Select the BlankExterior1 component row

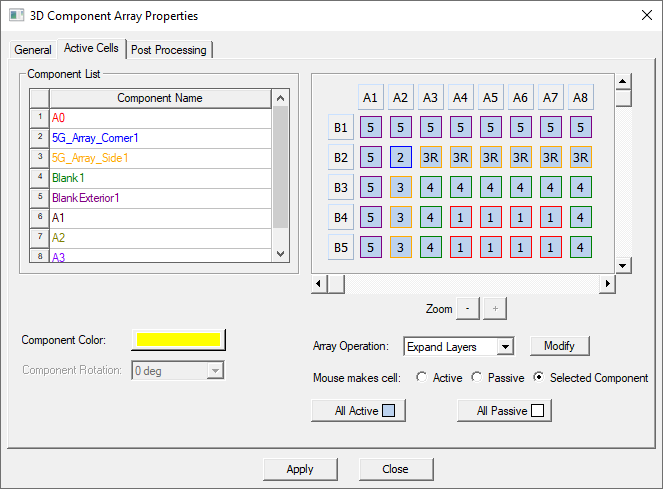point(161,198)
